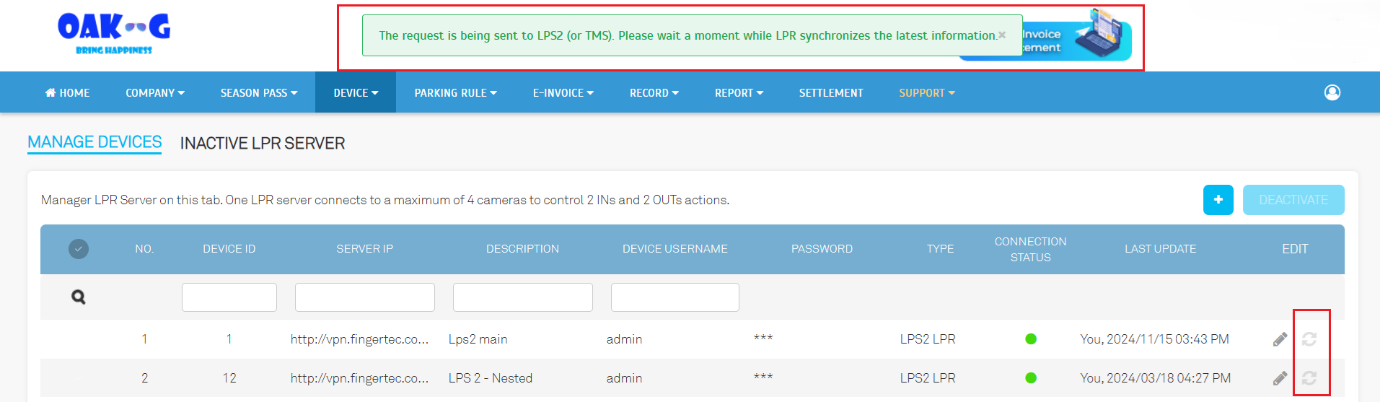Click the OAK-G logo
The height and width of the screenshot is (402, 1380).
[x=114, y=35]
